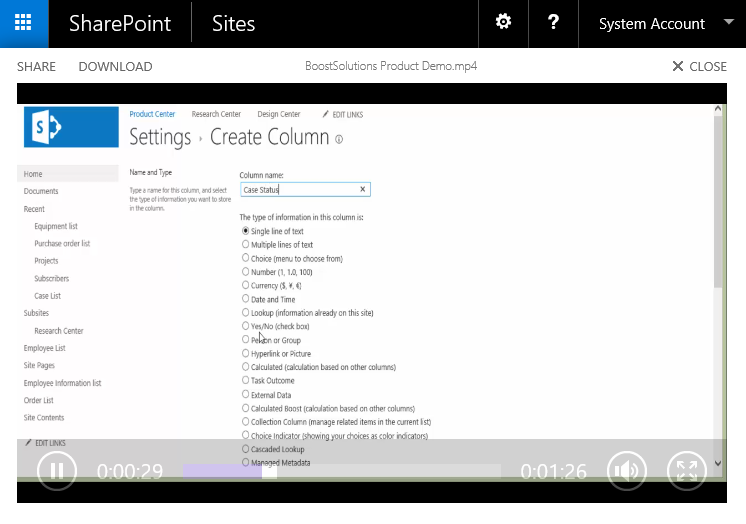Select Single line of text
Screen dimensions: 746x524
pos(245,231)
